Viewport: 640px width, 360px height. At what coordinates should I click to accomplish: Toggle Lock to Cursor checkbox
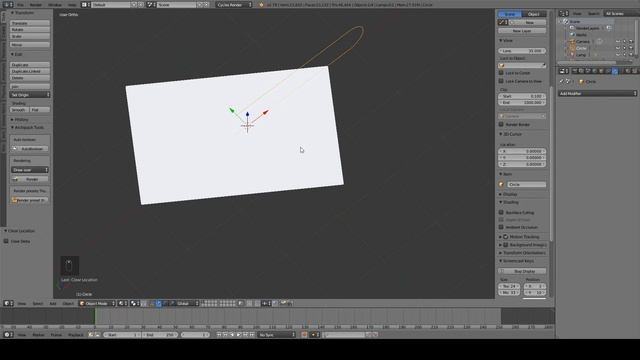pyautogui.click(x=501, y=73)
